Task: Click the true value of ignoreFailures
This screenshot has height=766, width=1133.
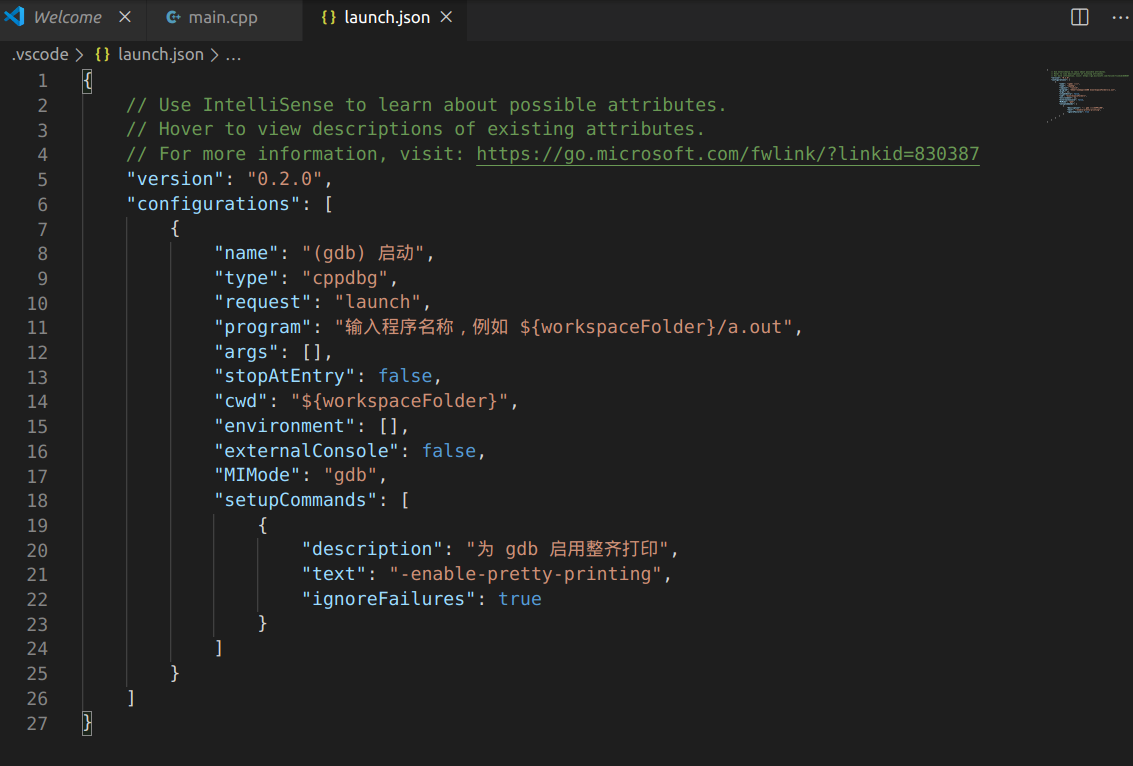Action: [519, 598]
